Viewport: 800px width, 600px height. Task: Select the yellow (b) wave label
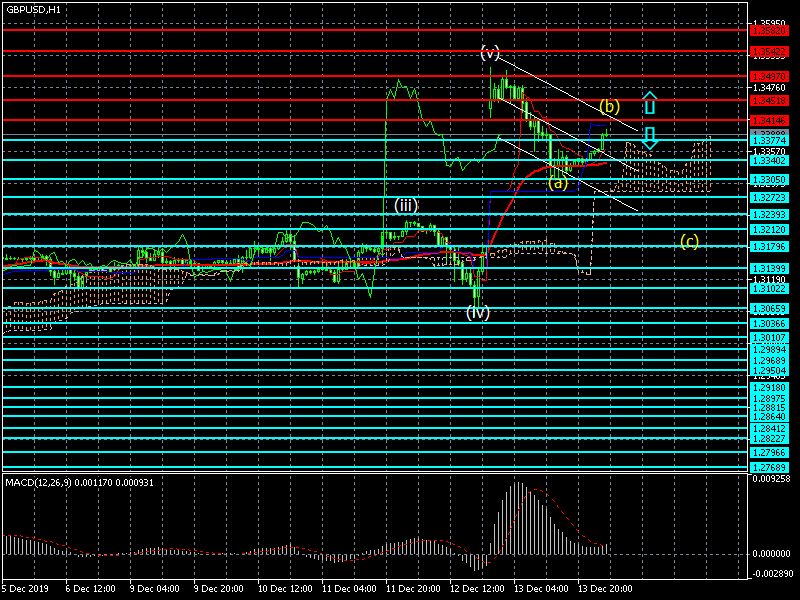(x=609, y=105)
